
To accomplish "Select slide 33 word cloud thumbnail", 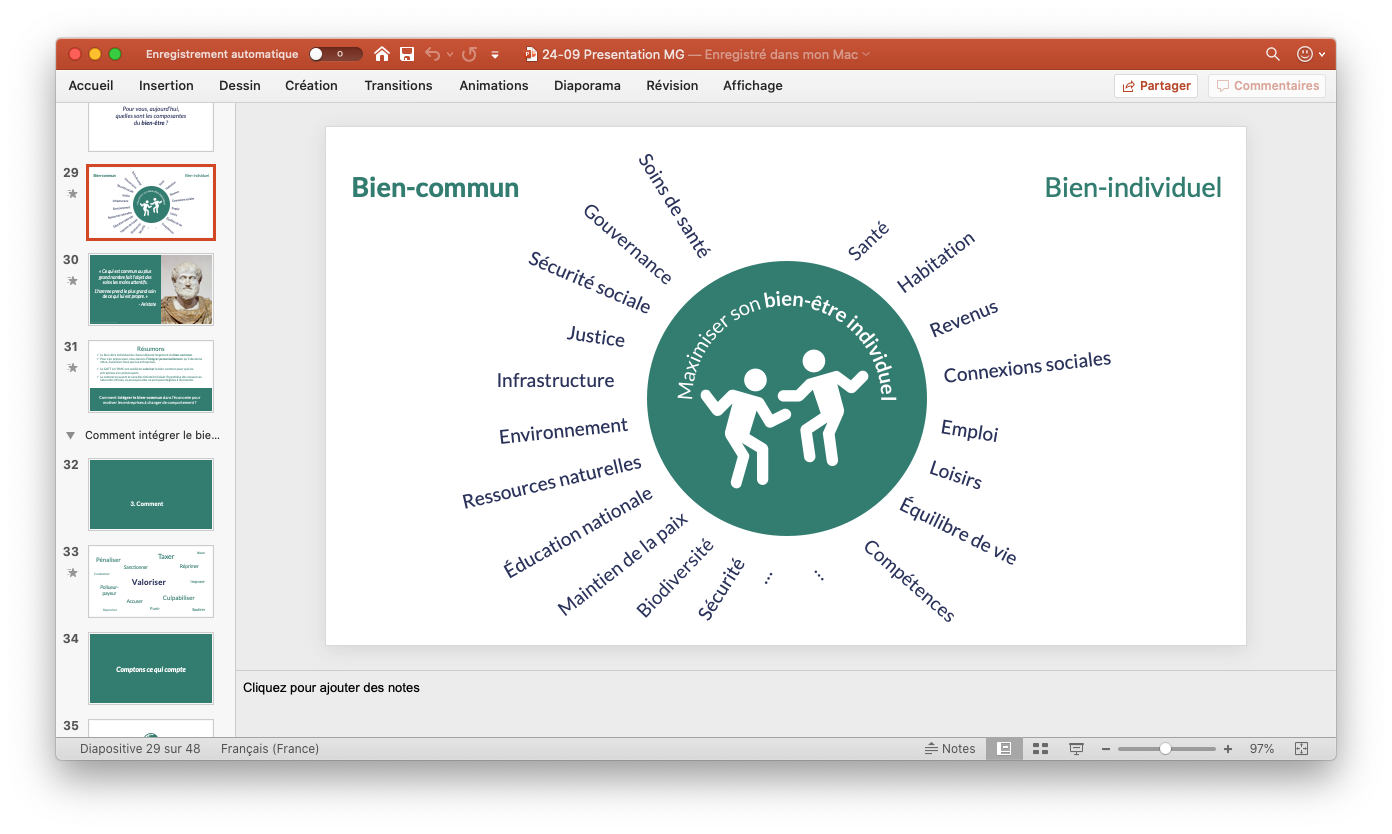I will 151,581.
